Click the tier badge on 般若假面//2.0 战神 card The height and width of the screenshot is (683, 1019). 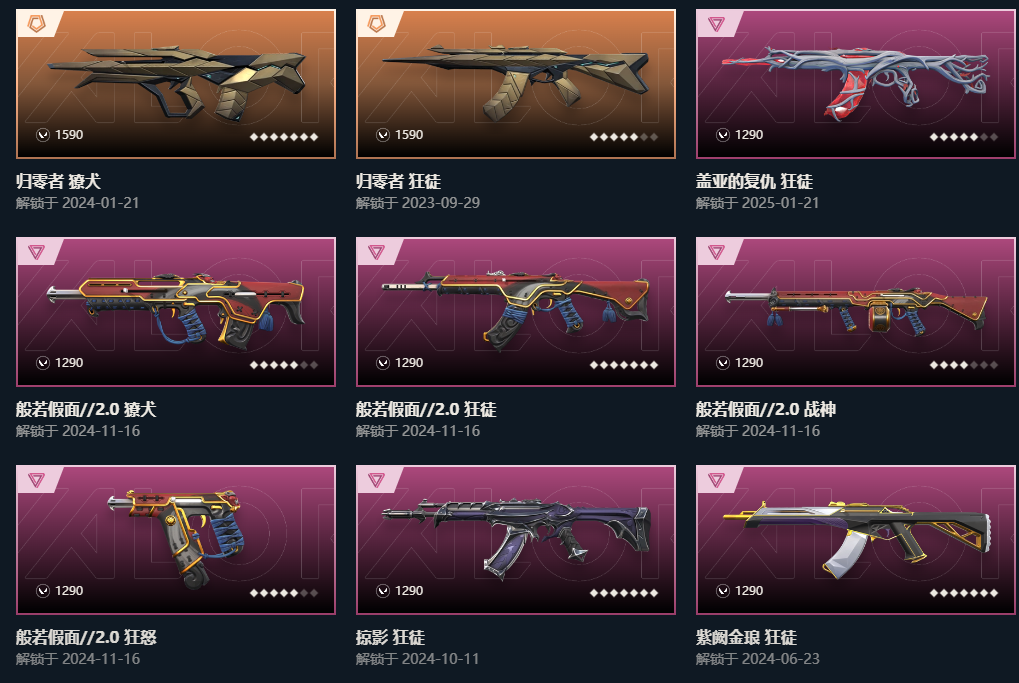(x=716, y=252)
